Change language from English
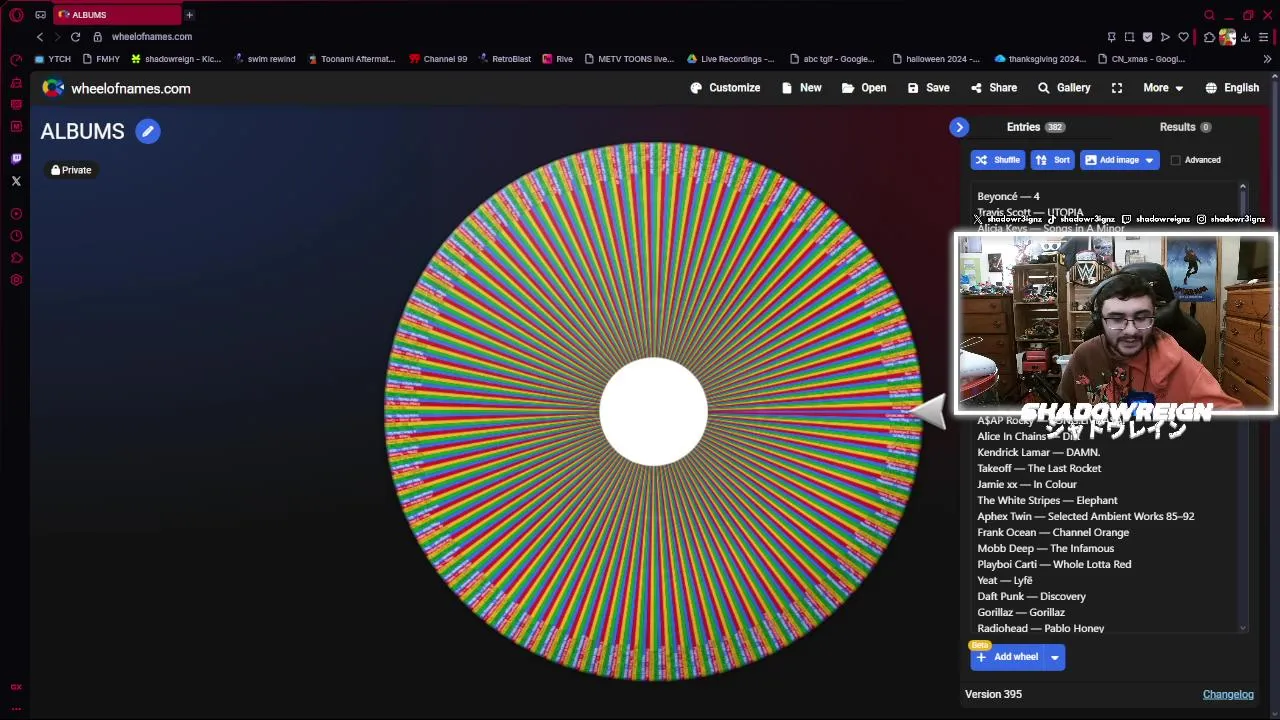Screen dimensions: 1280x720 click(1232, 88)
